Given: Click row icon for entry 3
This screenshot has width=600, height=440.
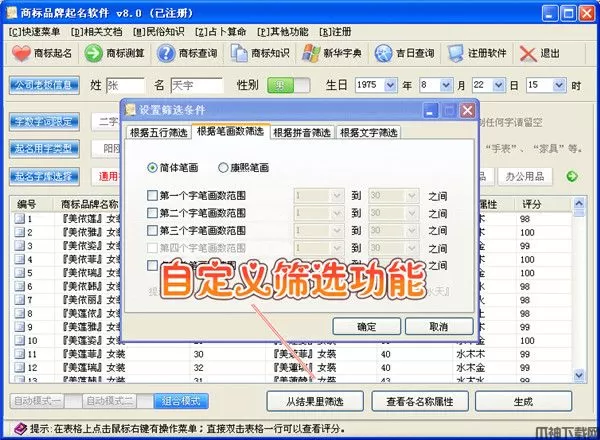Looking at the screenshot, I should 20,246.
